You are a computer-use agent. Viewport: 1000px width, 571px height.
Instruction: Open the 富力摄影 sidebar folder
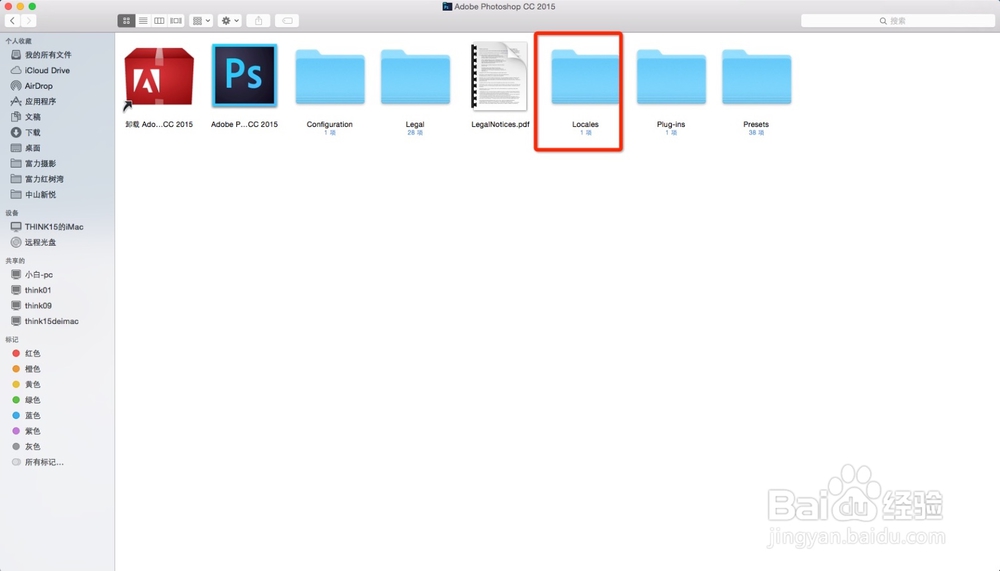(40, 163)
